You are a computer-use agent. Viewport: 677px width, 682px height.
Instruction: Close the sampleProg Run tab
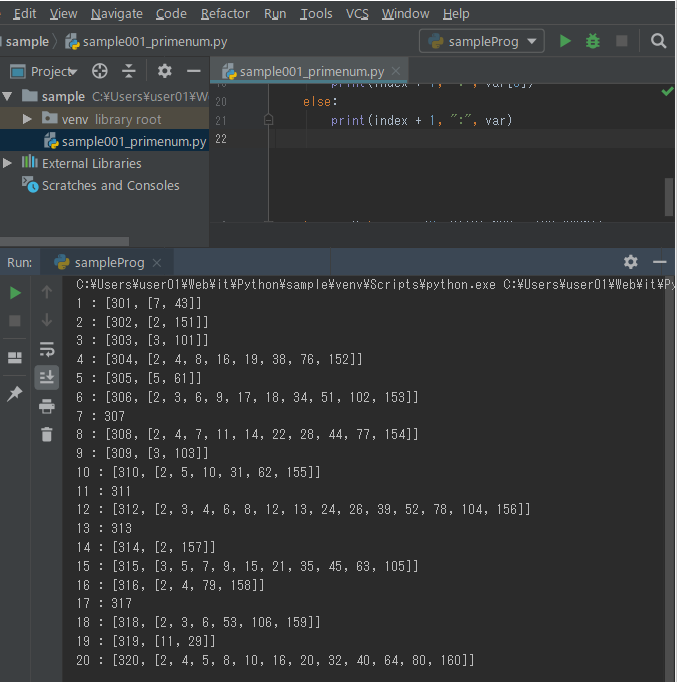pos(158,262)
